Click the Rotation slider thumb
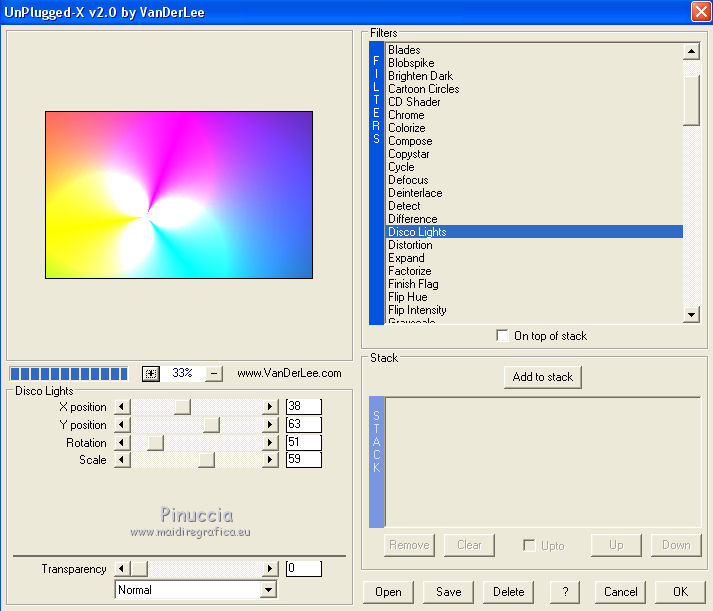713x611 pixels. click(x=156, y=442)
